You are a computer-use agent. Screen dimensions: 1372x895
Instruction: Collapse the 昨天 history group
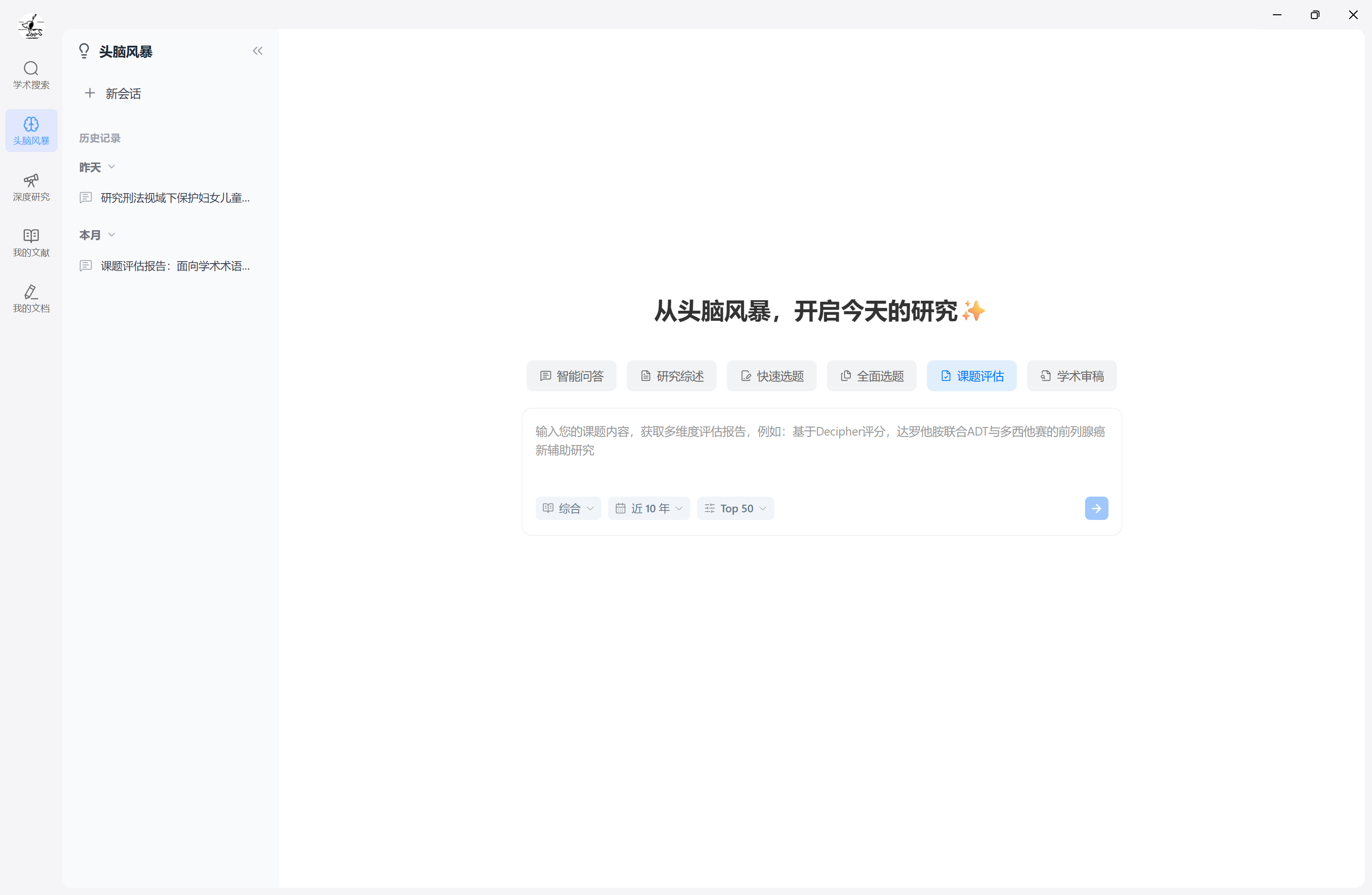(111, 167)
